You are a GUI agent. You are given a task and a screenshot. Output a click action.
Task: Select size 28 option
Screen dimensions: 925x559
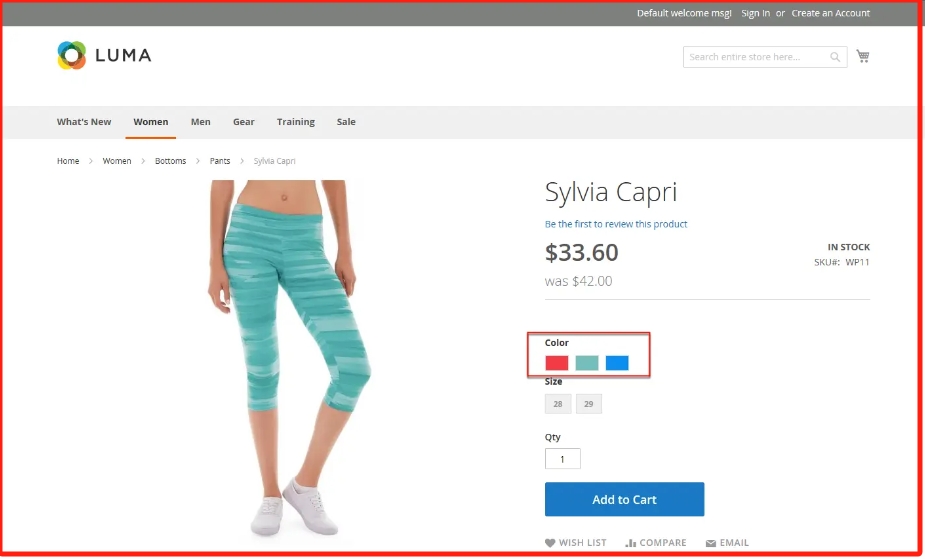tap(558, 404)
